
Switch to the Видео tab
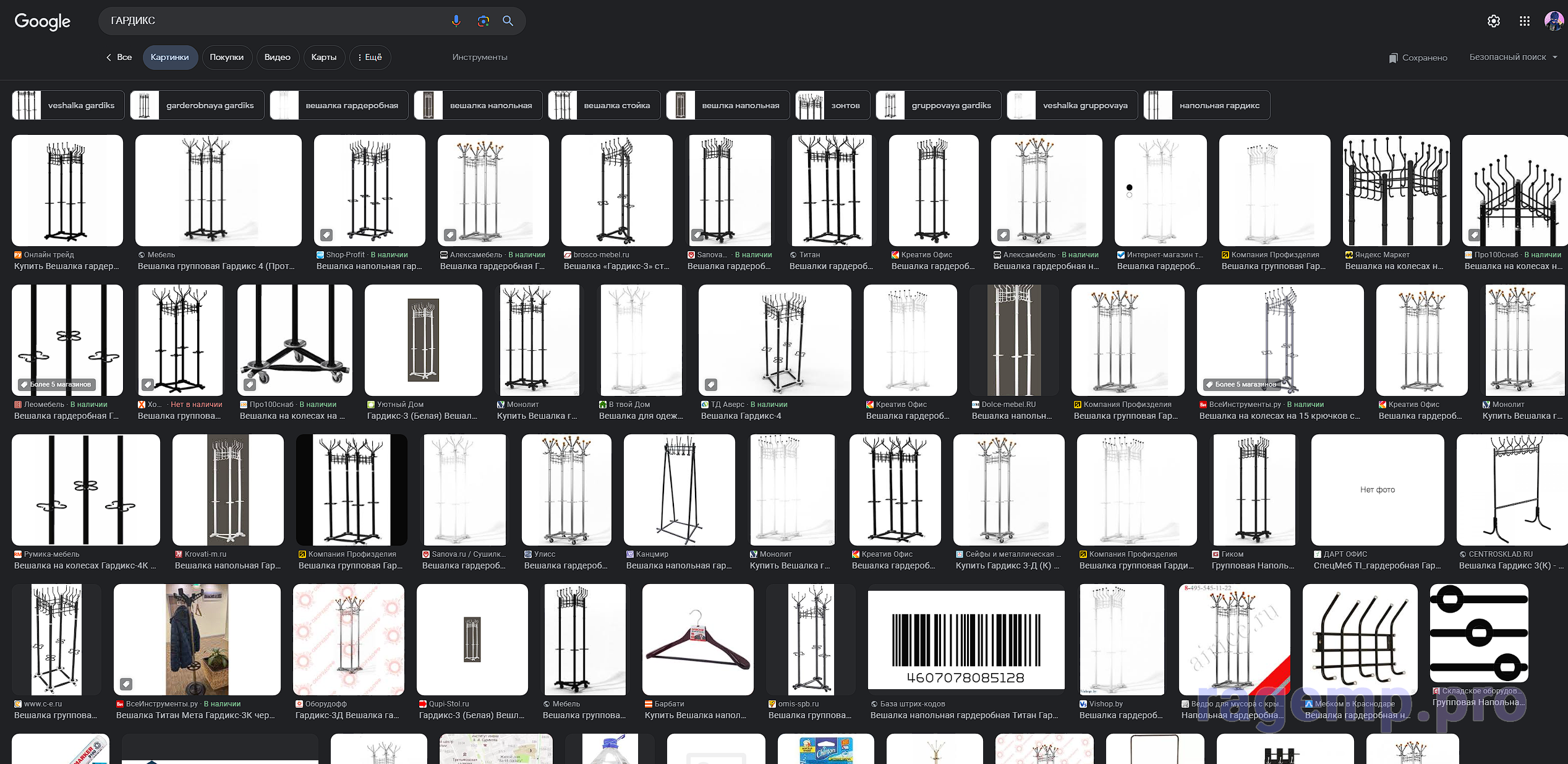tap(277, 57)
